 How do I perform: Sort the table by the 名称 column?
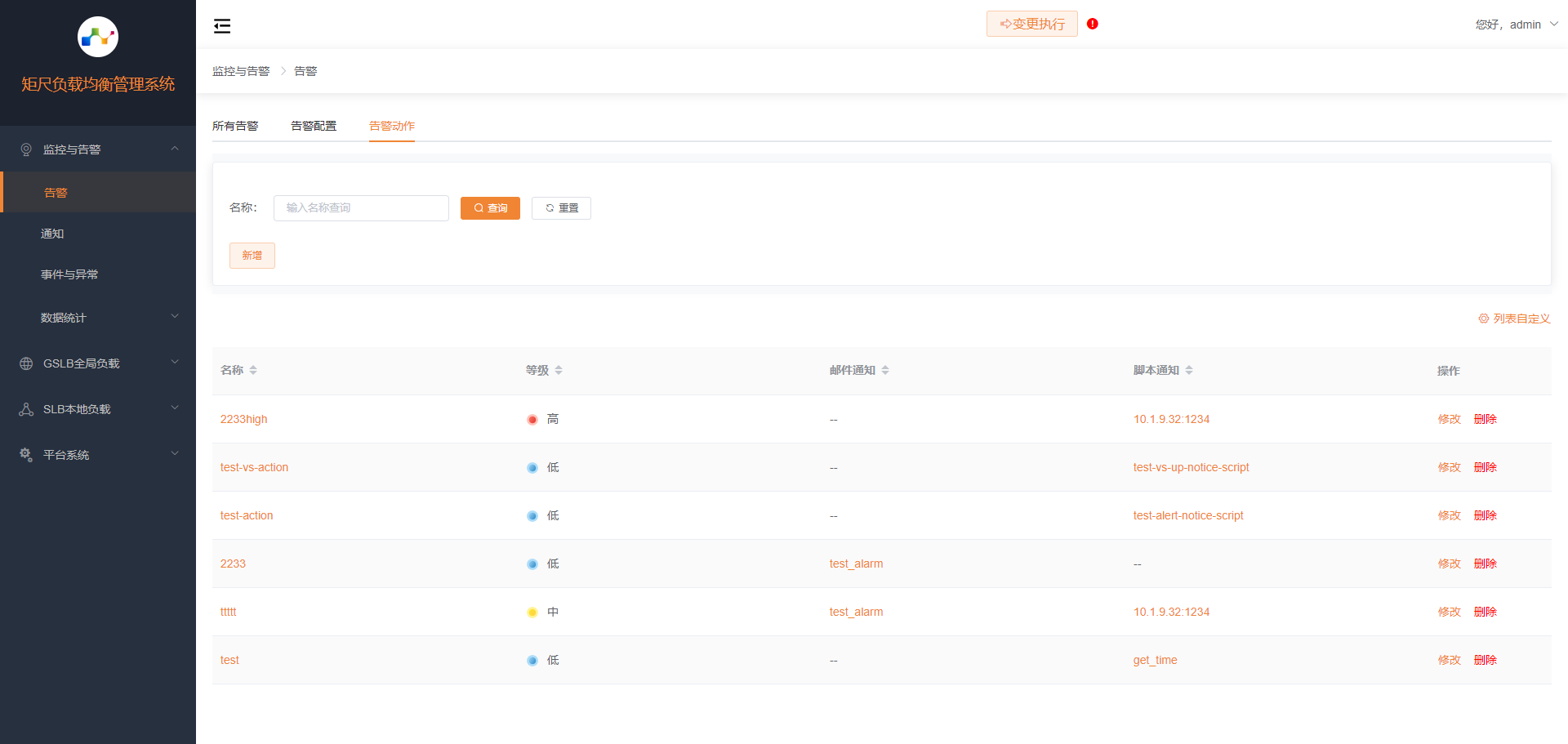coord(253,370)
